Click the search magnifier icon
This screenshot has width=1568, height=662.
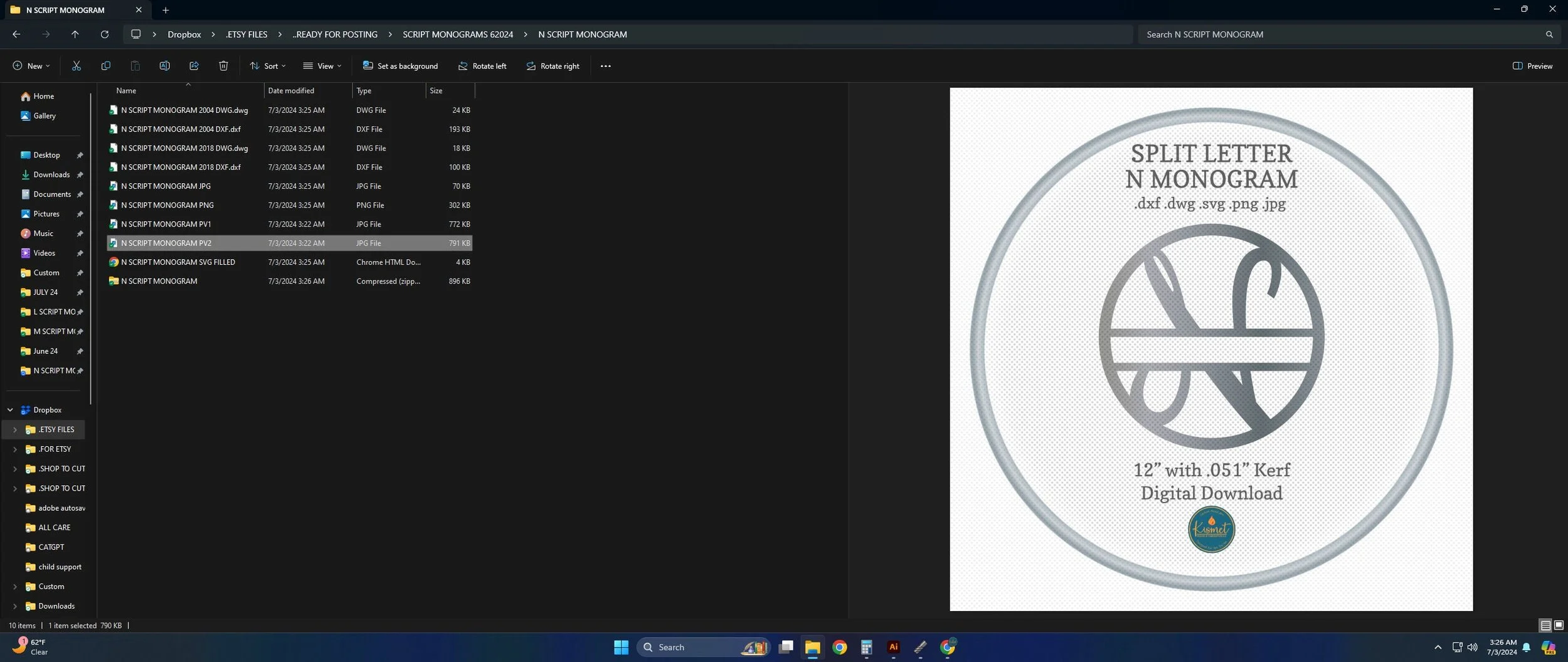pos(1549,35)
